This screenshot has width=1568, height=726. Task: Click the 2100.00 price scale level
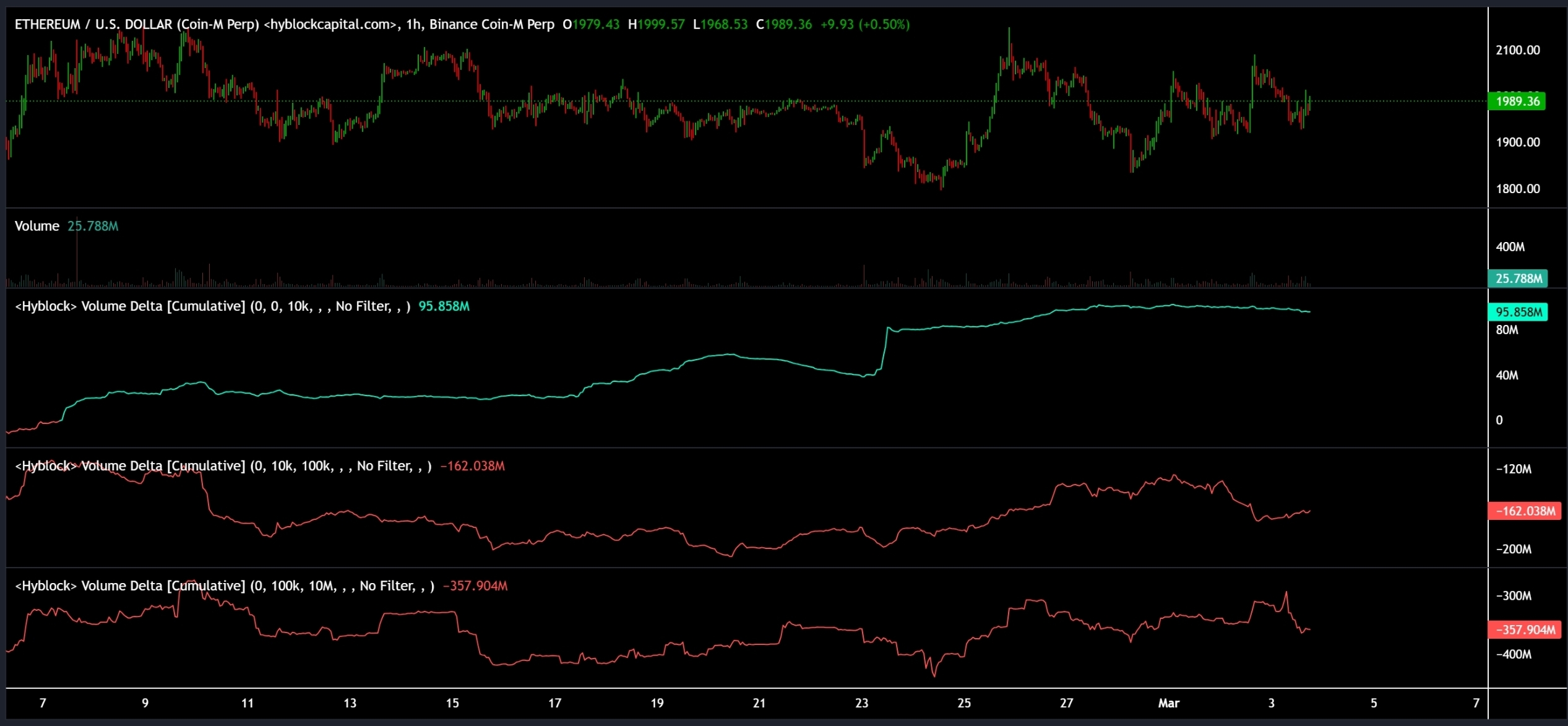click(1517, 50)
